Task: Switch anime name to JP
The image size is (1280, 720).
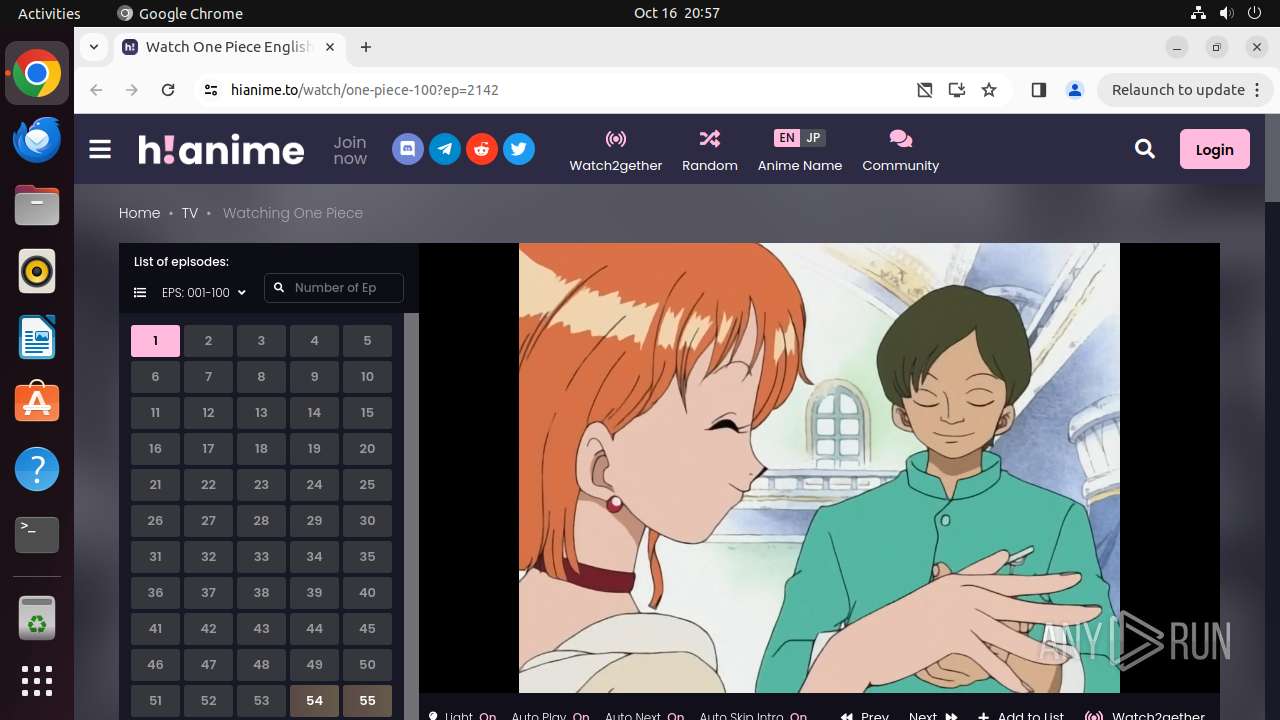Action: click(x=813, y=138)
